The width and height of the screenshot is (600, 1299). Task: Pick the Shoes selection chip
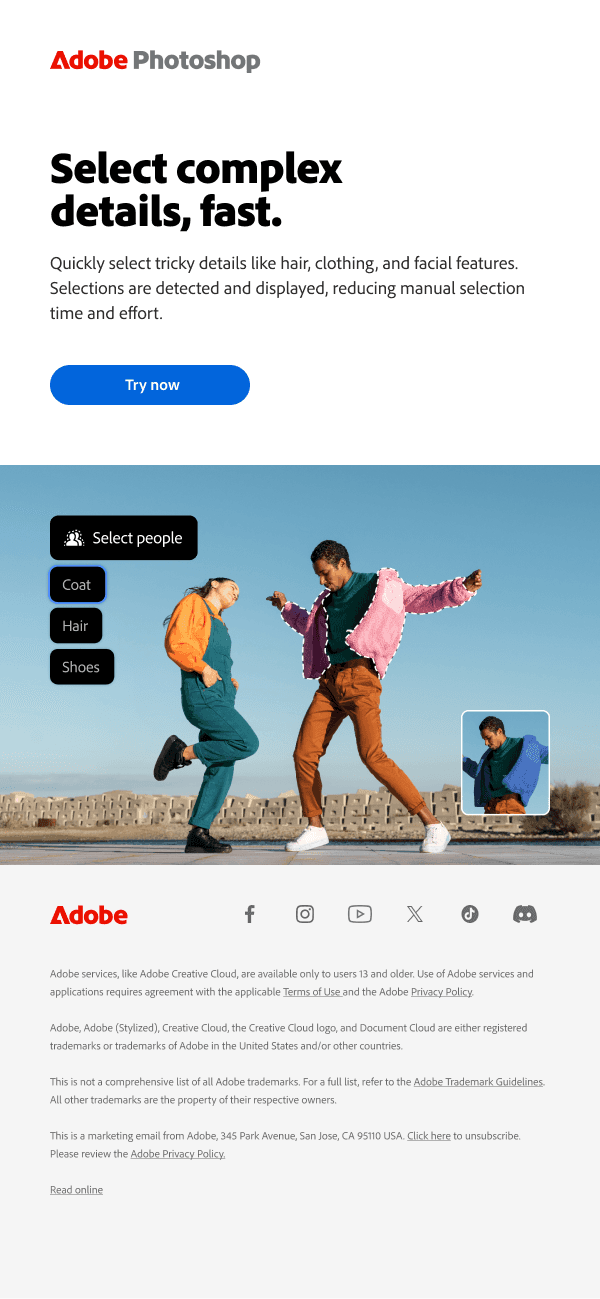pyautogui.click(x=81, y=667)
